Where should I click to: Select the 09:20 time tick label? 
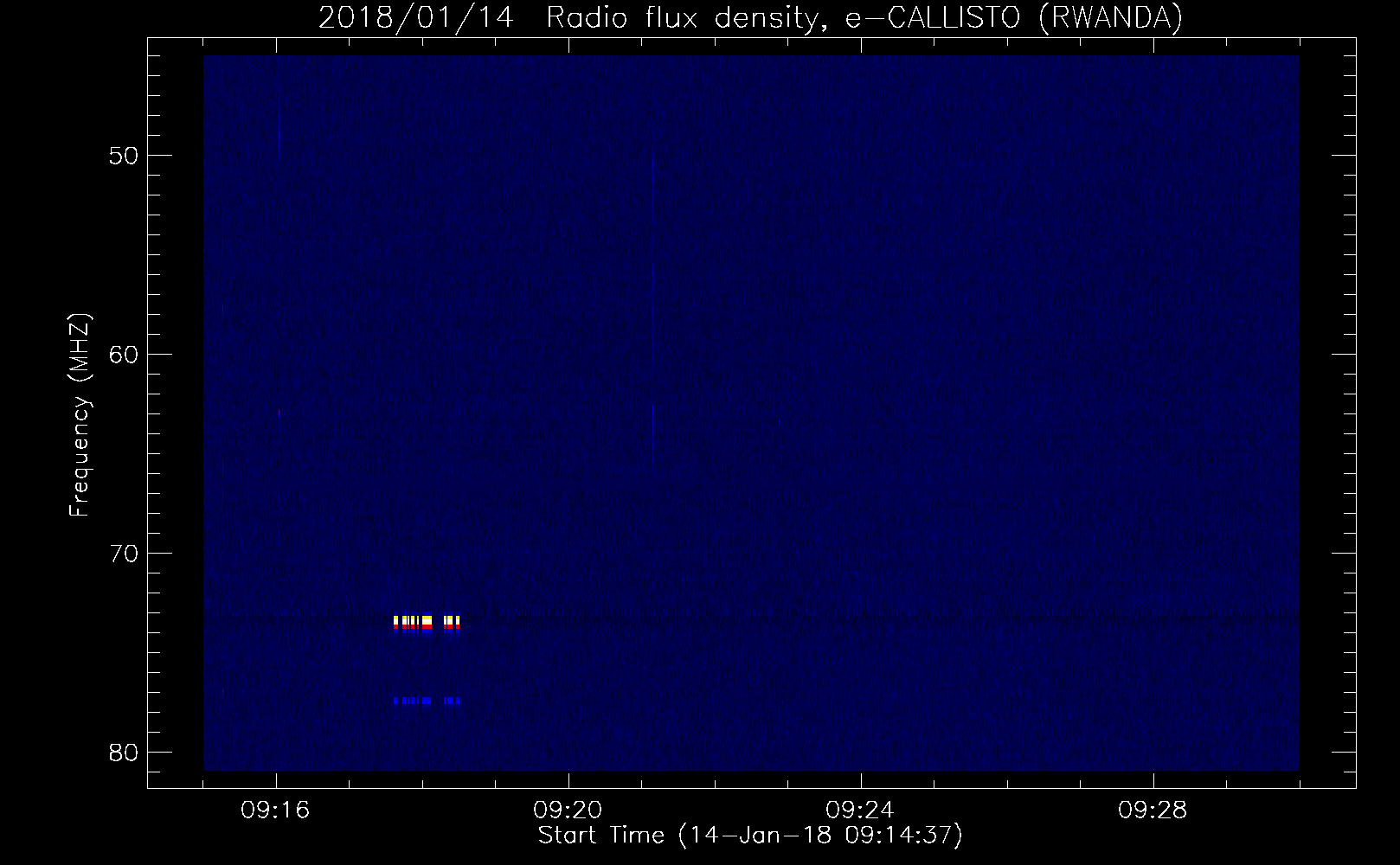click(x=568, y=811)
